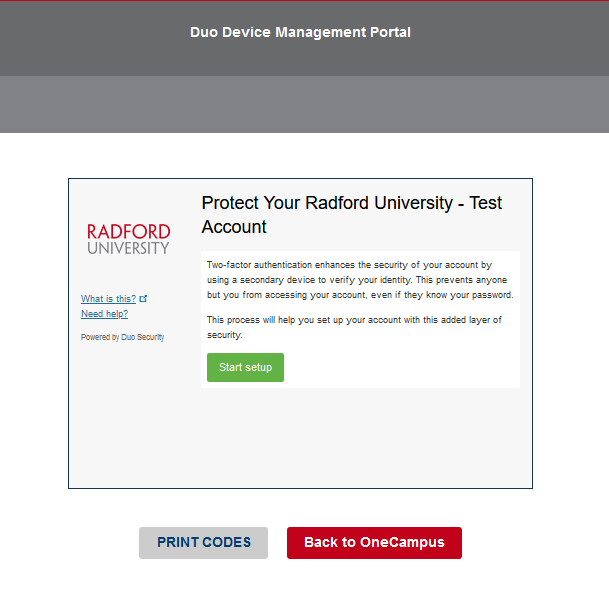Click the green Start setup button
Image resolution: width=609 pixels, height=592 pixels.
pos(245,367)
